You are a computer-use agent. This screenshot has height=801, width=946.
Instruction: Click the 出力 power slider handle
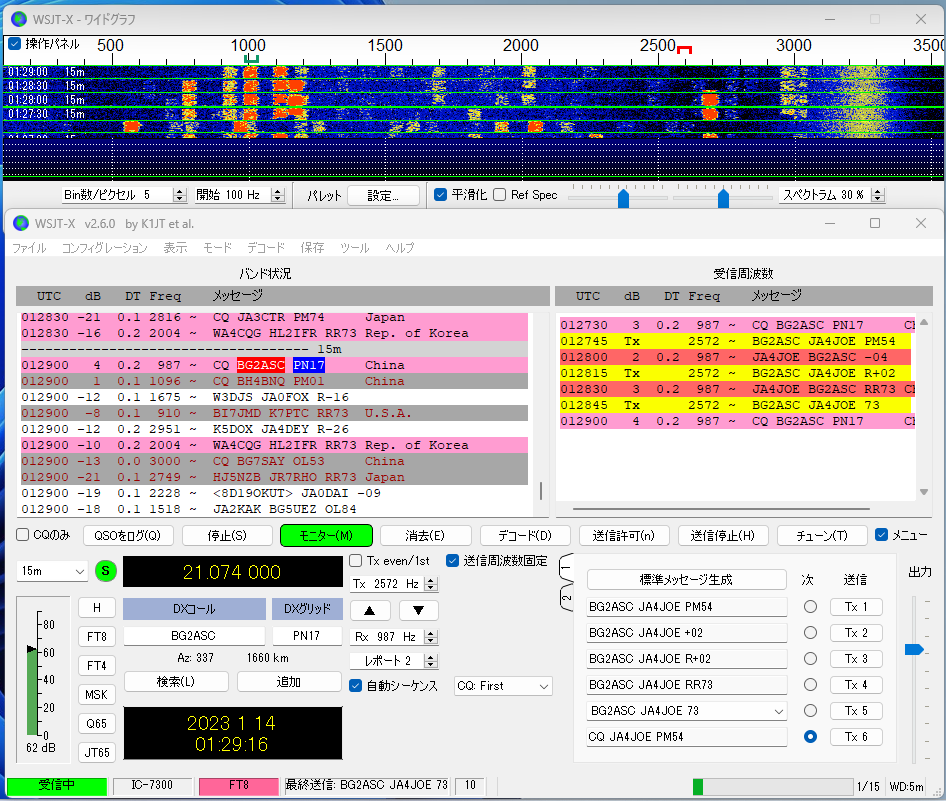[913, 649]
